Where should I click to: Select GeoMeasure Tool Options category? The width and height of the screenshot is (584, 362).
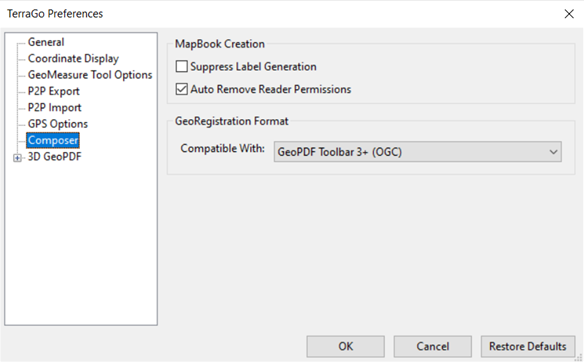click(90, 75)
